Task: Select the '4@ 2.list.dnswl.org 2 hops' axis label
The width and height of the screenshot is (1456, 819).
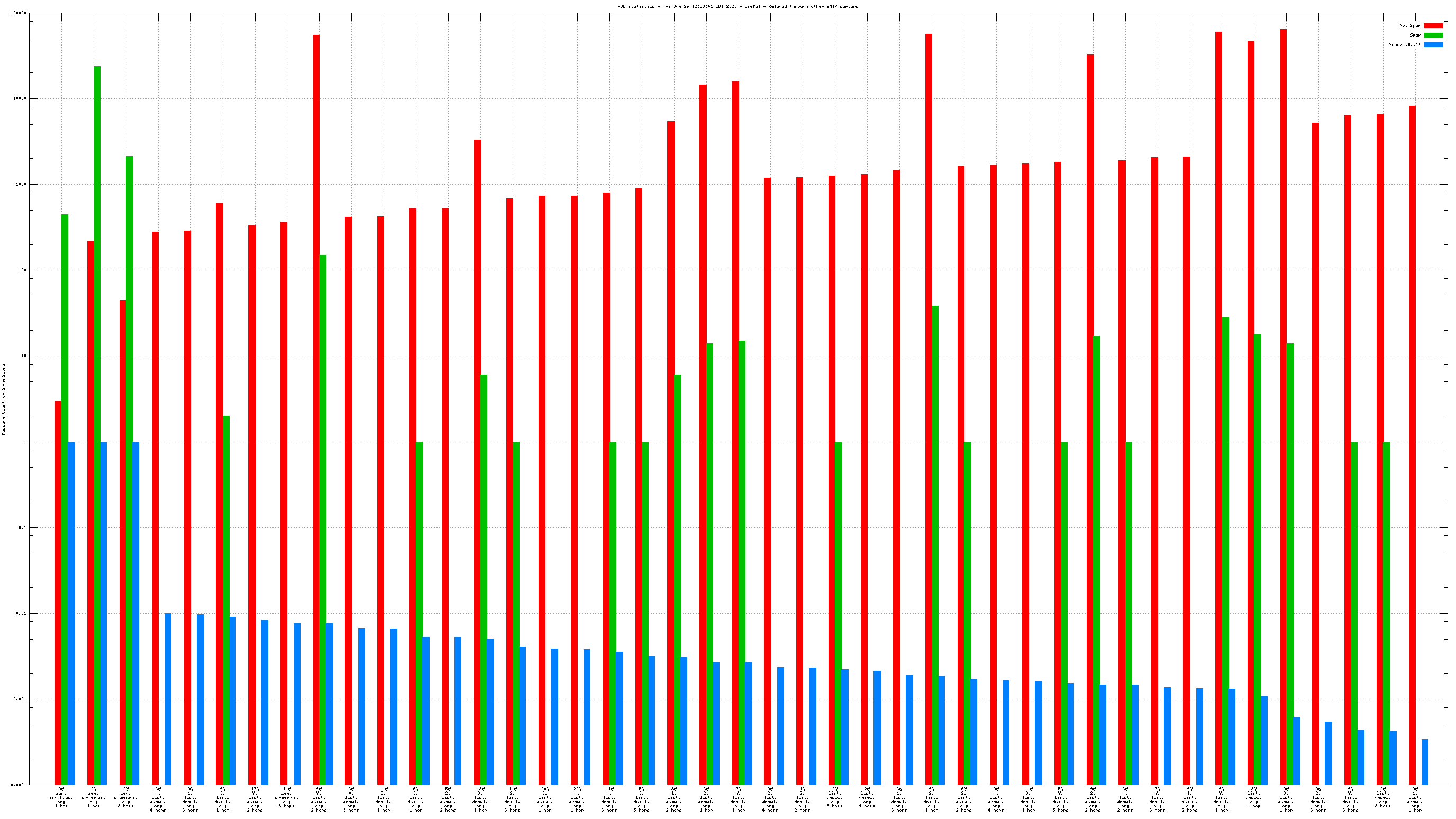Action: [x=802, y=799]
